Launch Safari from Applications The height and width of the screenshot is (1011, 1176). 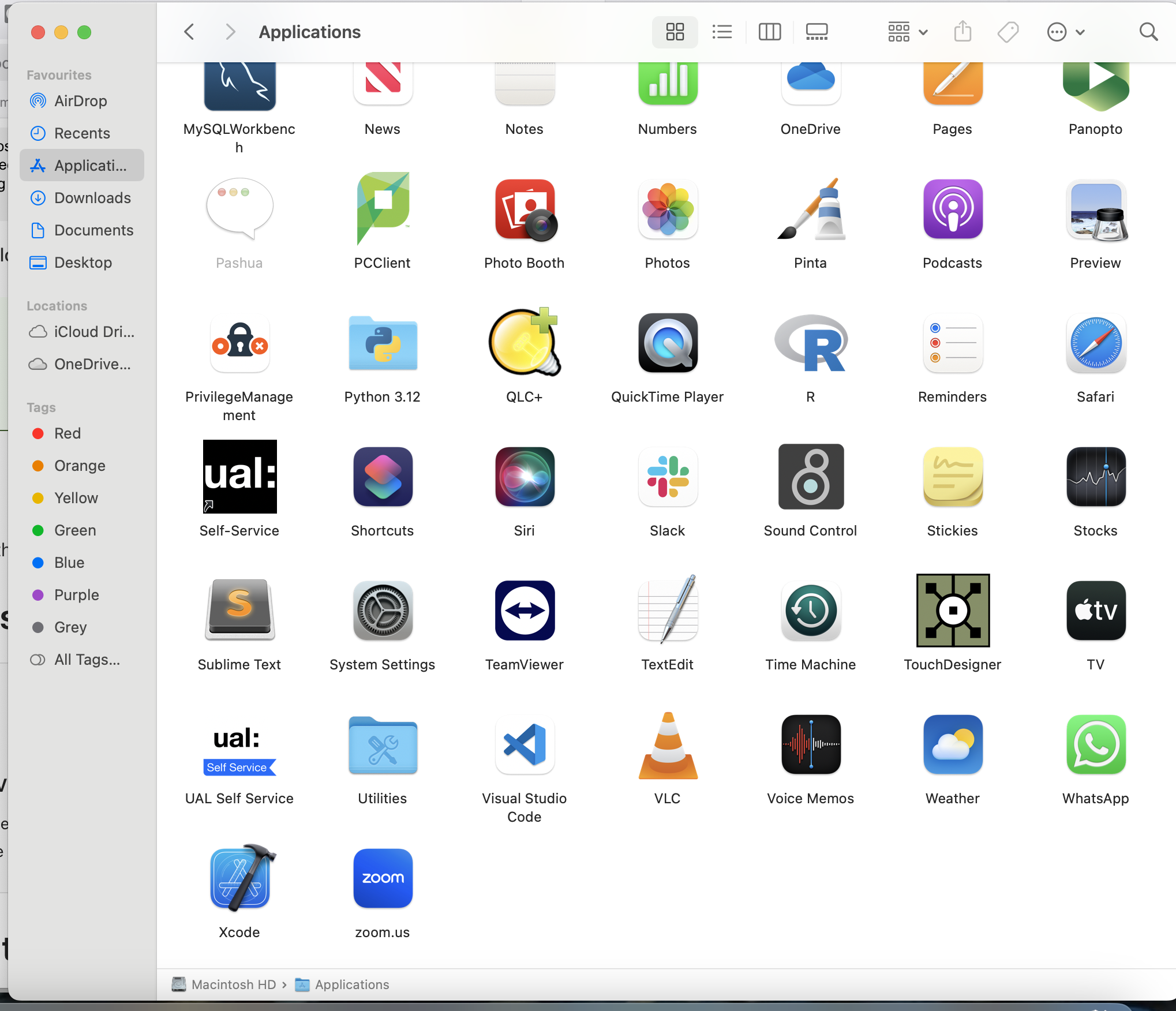pyautogui.click(x=1095, y=344)
